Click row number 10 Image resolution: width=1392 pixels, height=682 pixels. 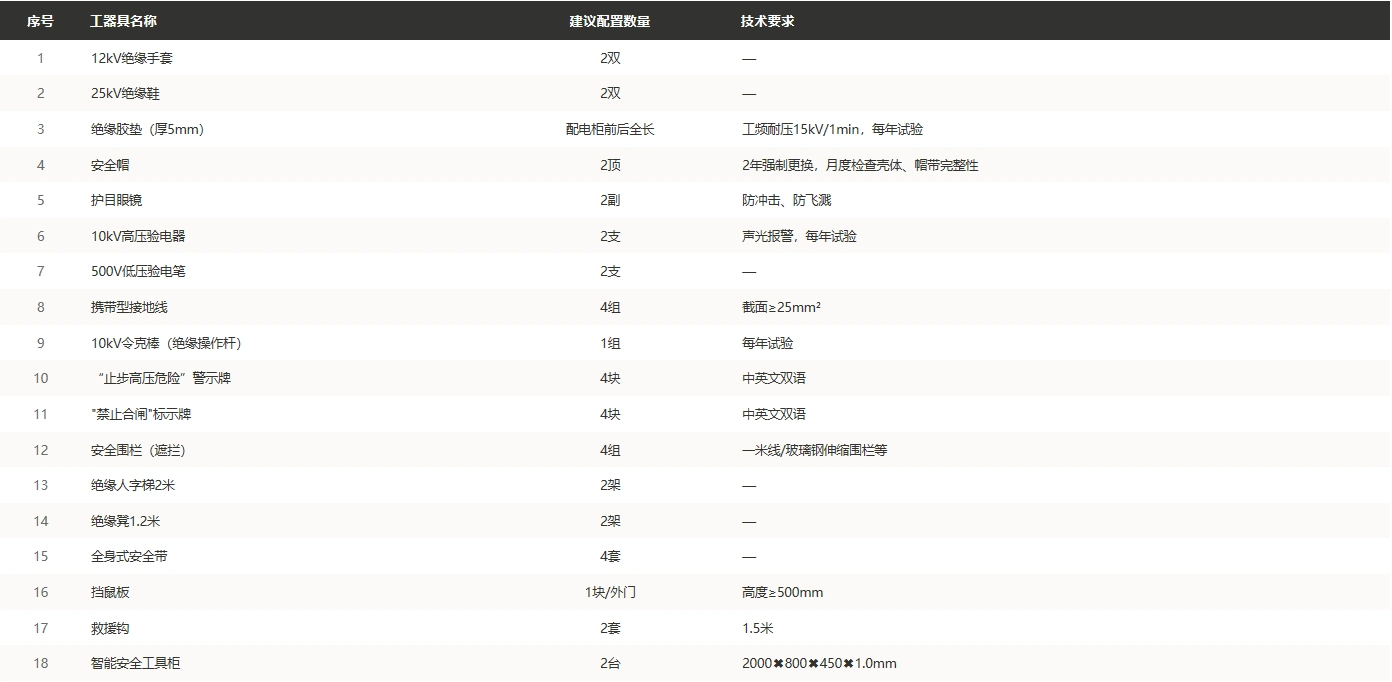[41, 378]
